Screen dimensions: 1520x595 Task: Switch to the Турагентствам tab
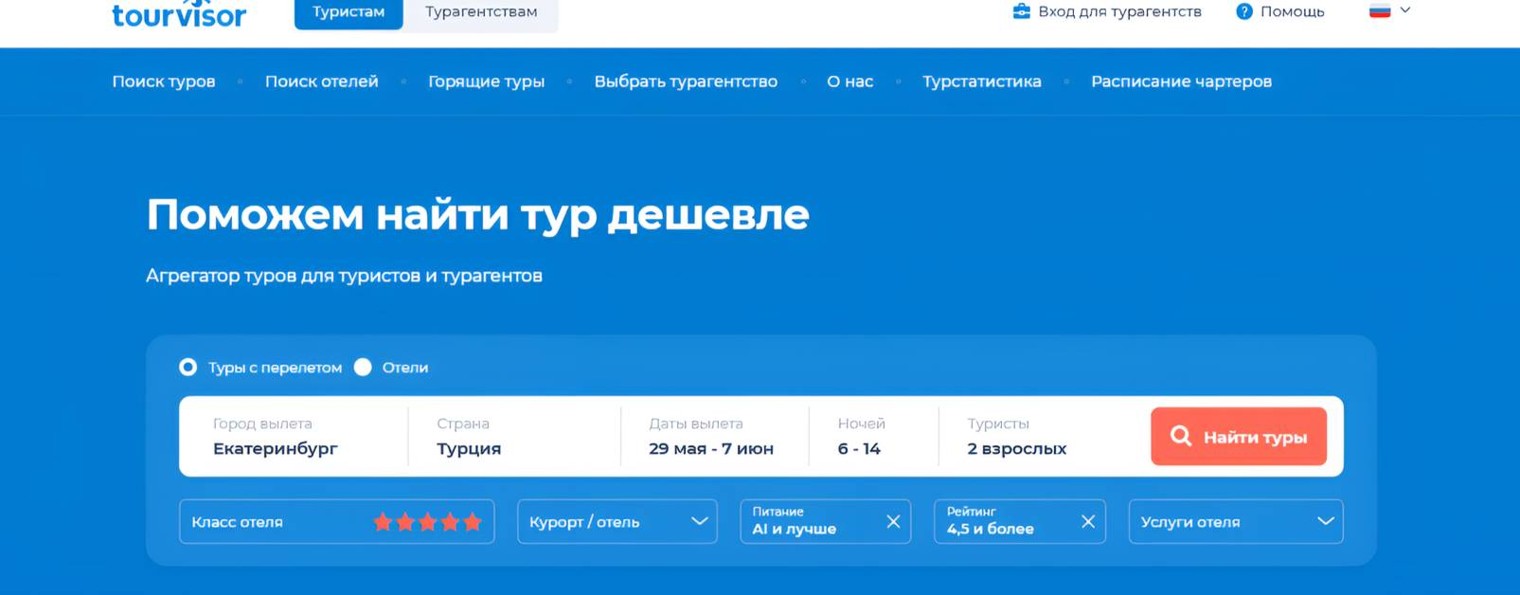pyautogui.click(x=481, y=12)
